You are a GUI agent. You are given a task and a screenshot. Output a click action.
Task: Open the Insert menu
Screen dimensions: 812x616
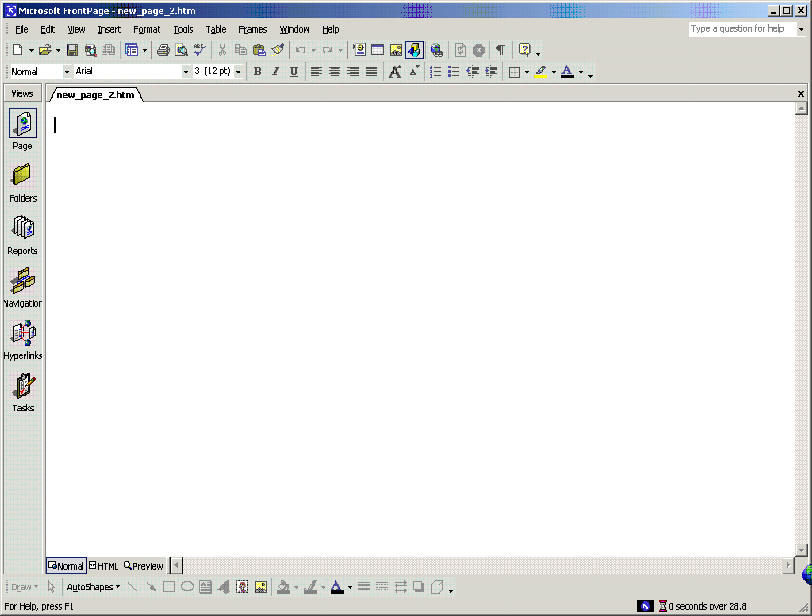click(x=109, y=30)
